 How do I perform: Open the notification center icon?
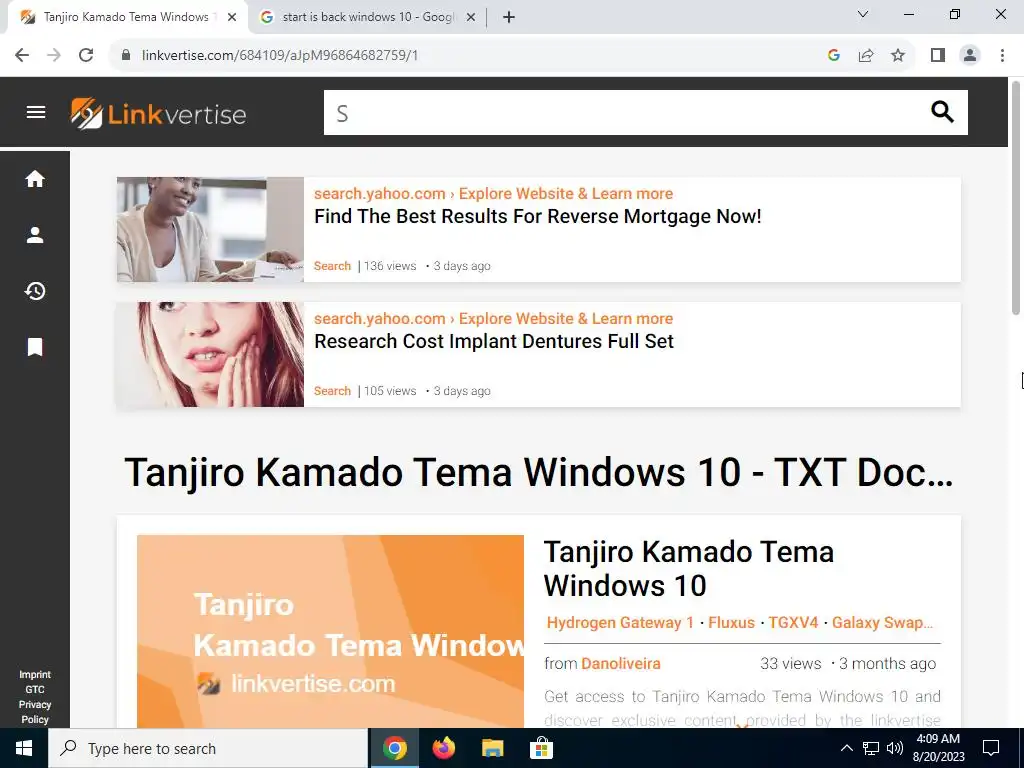tap(991, 748)
